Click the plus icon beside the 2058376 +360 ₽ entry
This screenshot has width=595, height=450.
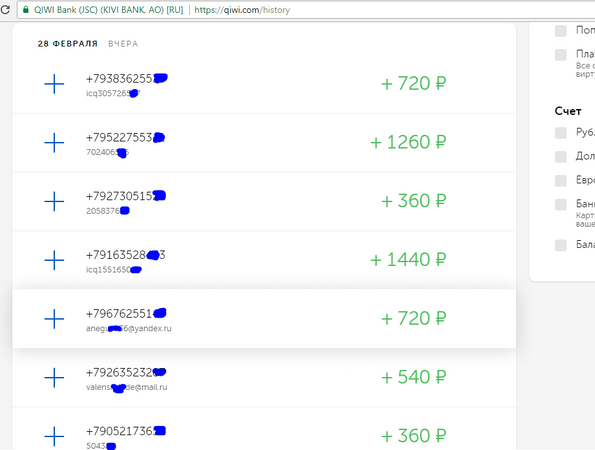[x=54, y=201]
